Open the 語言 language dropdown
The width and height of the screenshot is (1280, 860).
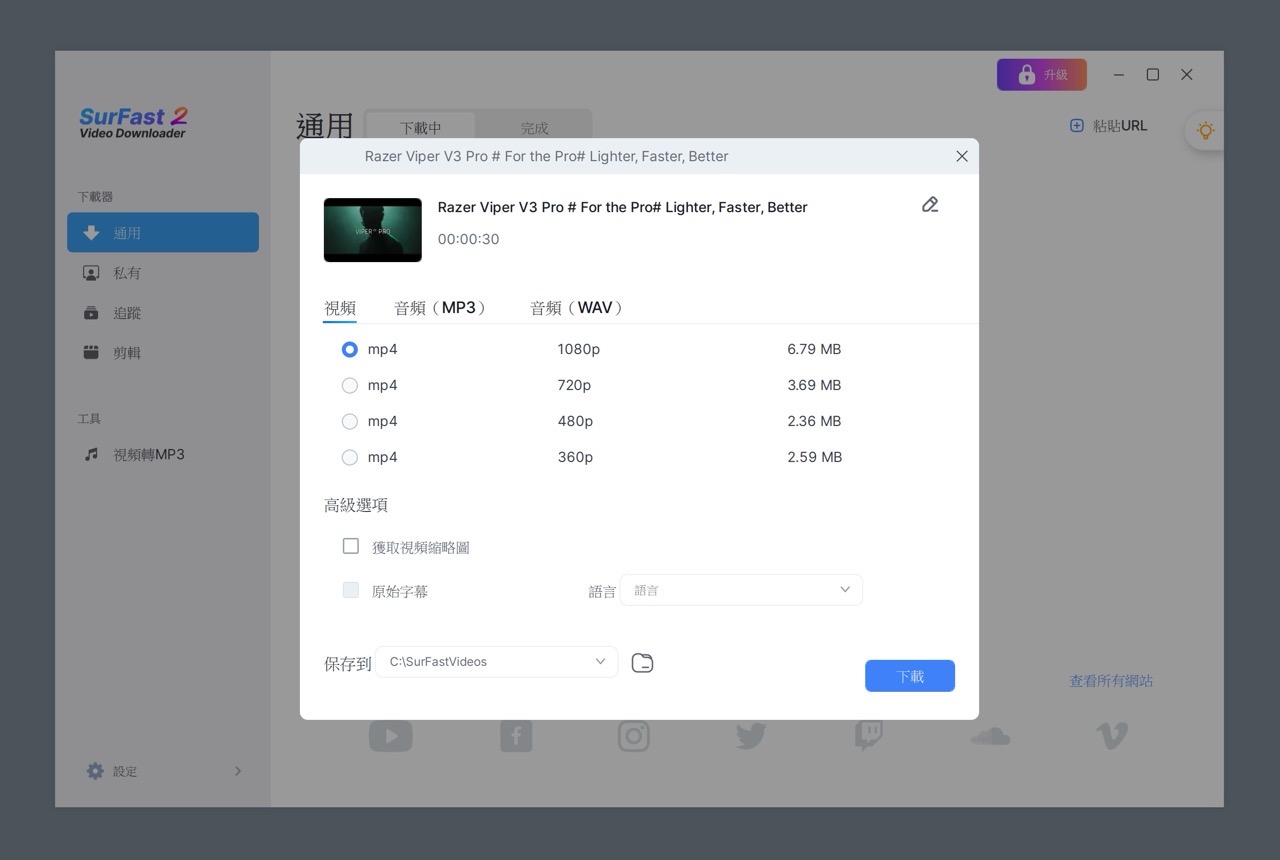[x=741, y=590]
